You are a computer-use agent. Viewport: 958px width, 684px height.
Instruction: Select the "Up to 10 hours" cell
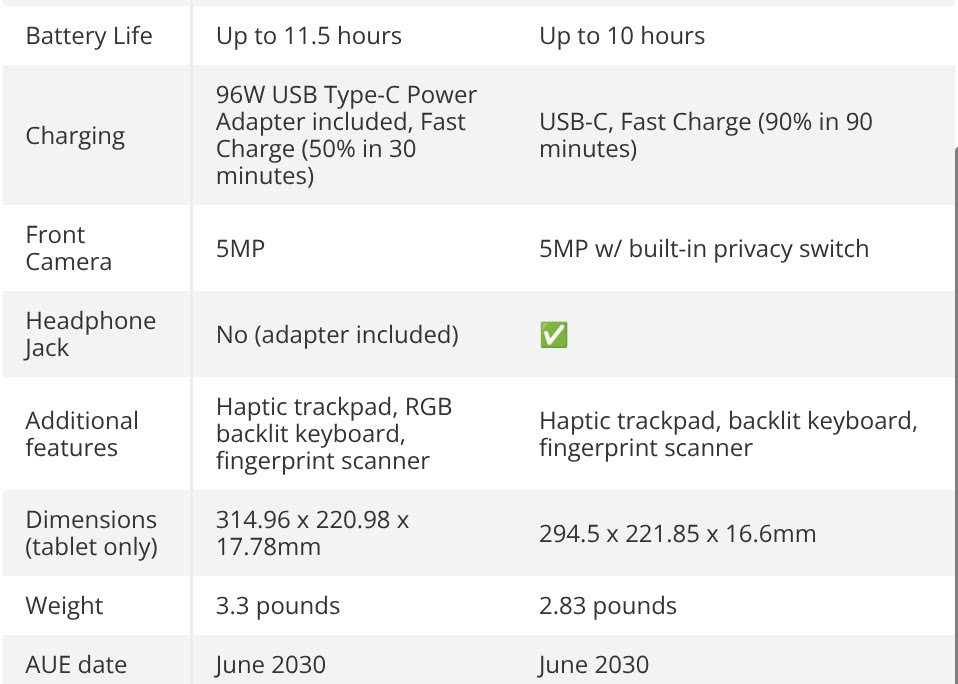point(622,36)
